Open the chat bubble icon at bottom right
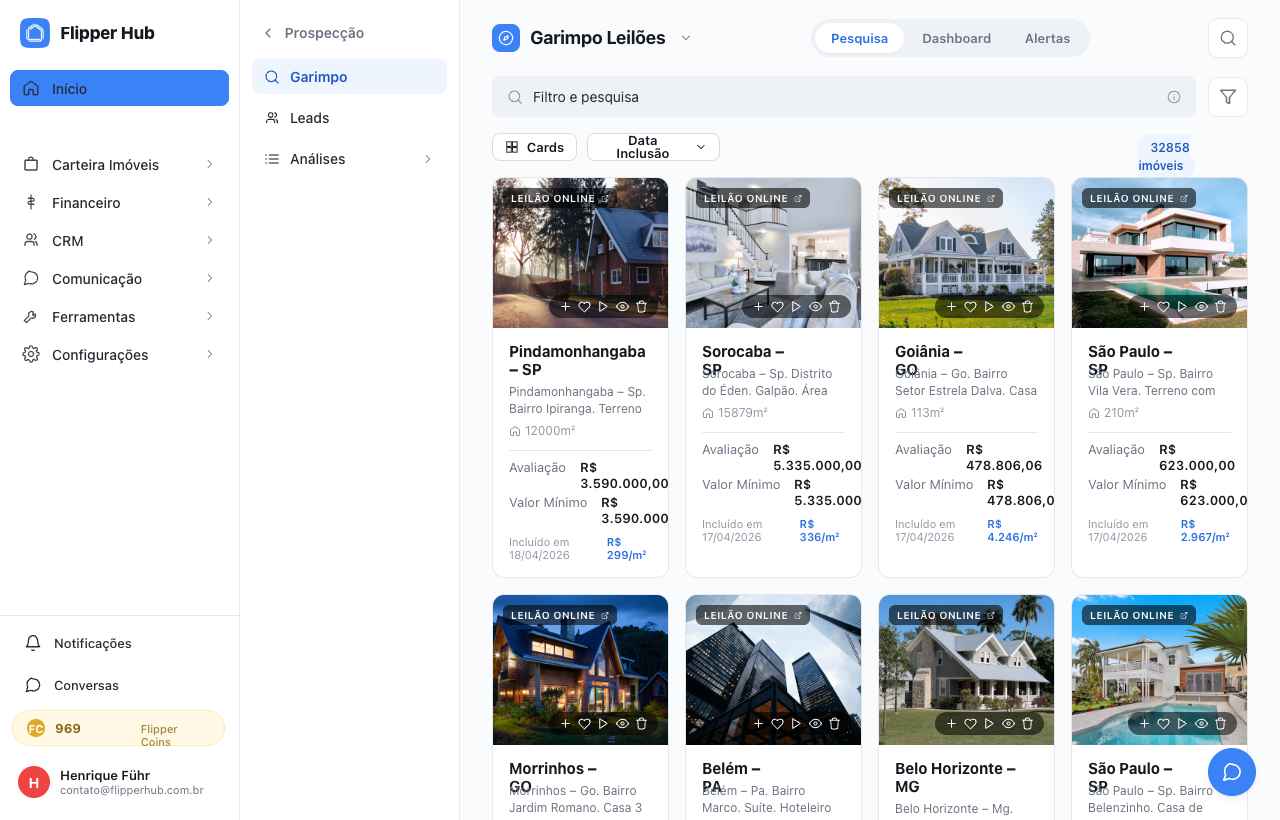 (1232, 771)
